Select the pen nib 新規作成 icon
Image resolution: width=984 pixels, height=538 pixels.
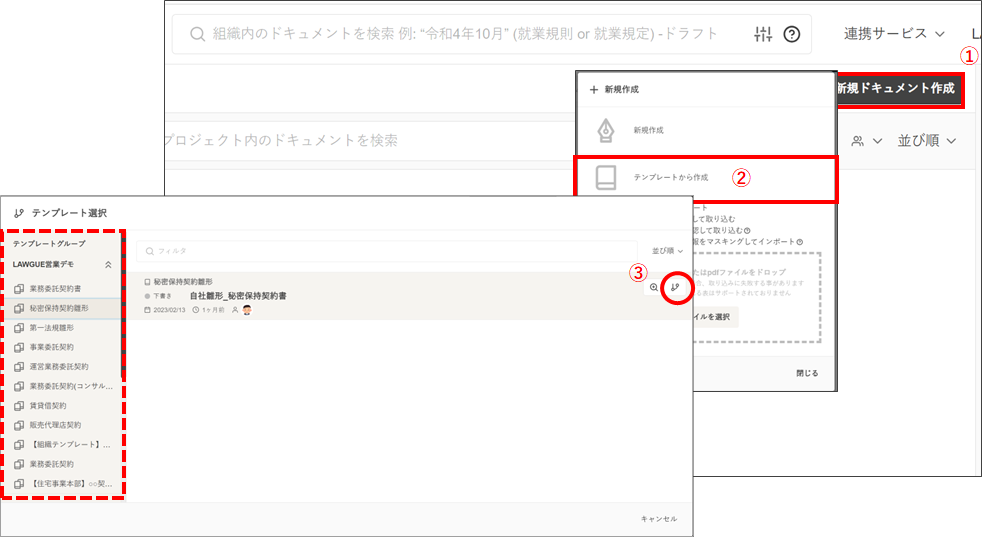pos(606,131)
